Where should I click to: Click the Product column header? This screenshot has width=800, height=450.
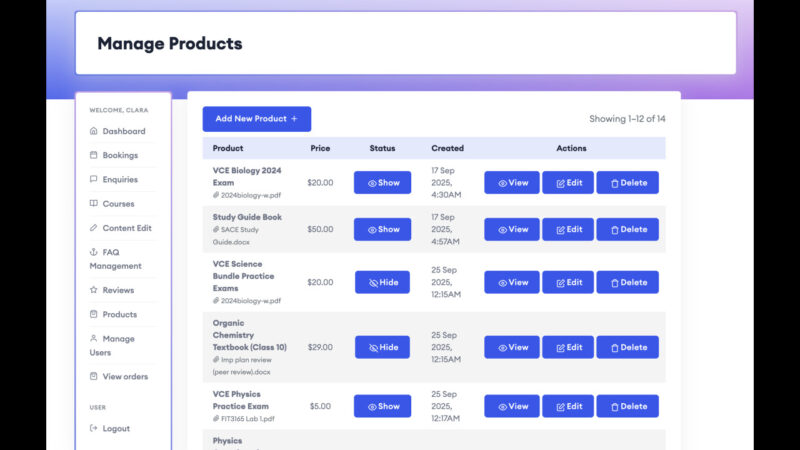(228, 148)
